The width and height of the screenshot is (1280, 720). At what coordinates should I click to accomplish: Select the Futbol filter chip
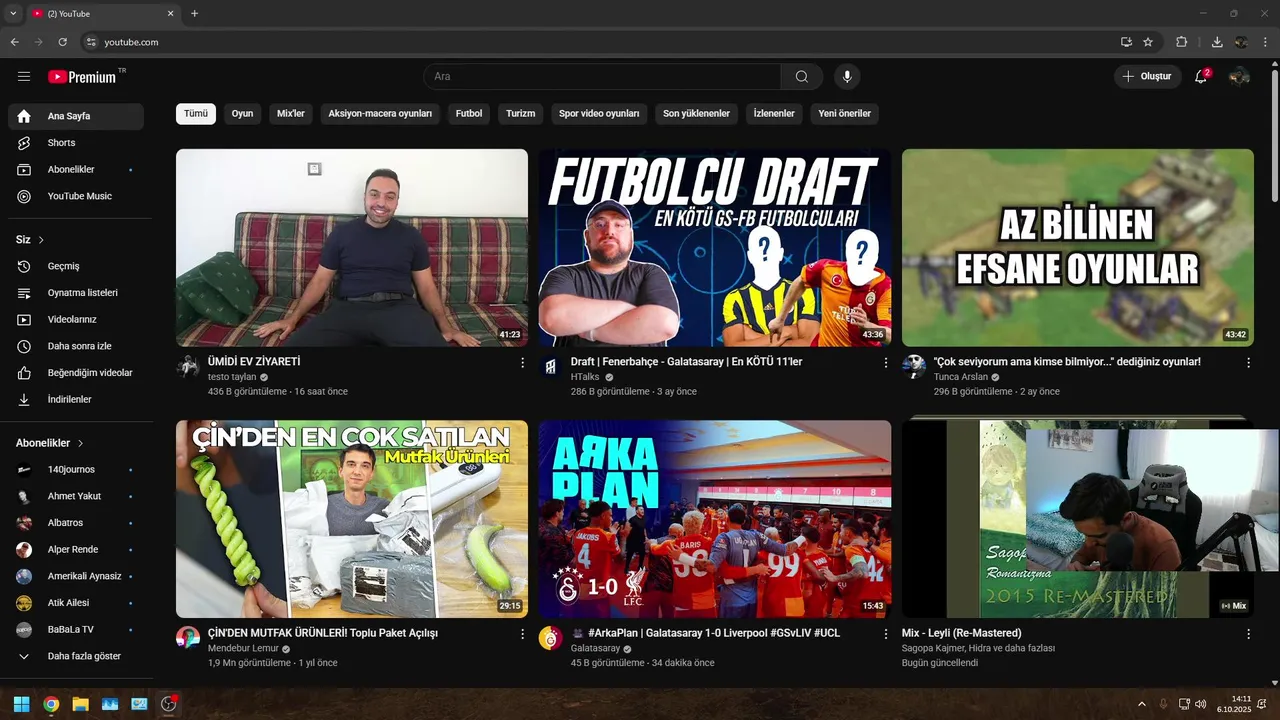(469, 114)
